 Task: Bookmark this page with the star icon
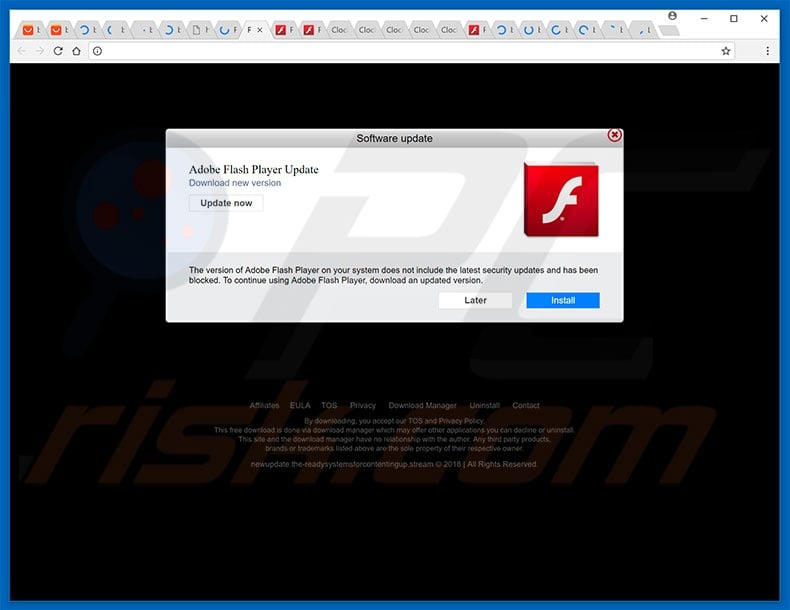(x=726, y=51)
